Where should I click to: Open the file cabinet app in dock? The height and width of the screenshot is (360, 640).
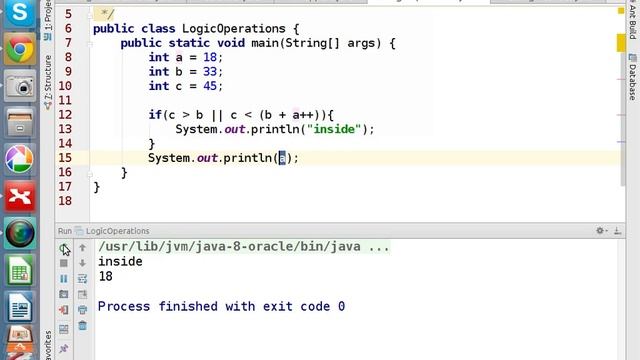coord(19,122)
